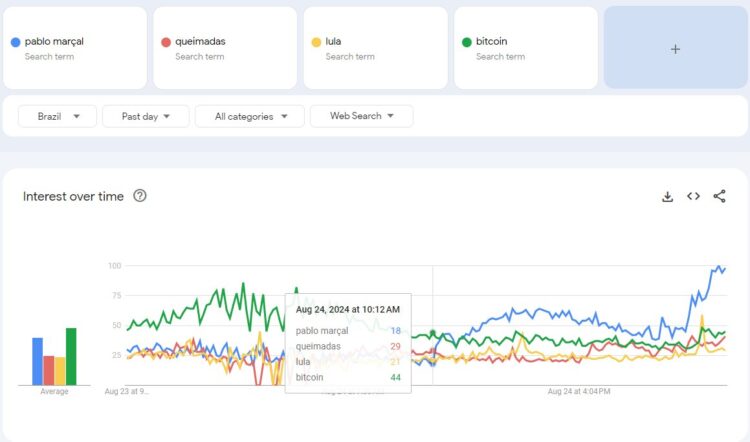Open the All categories dropdown

(249, 117)
